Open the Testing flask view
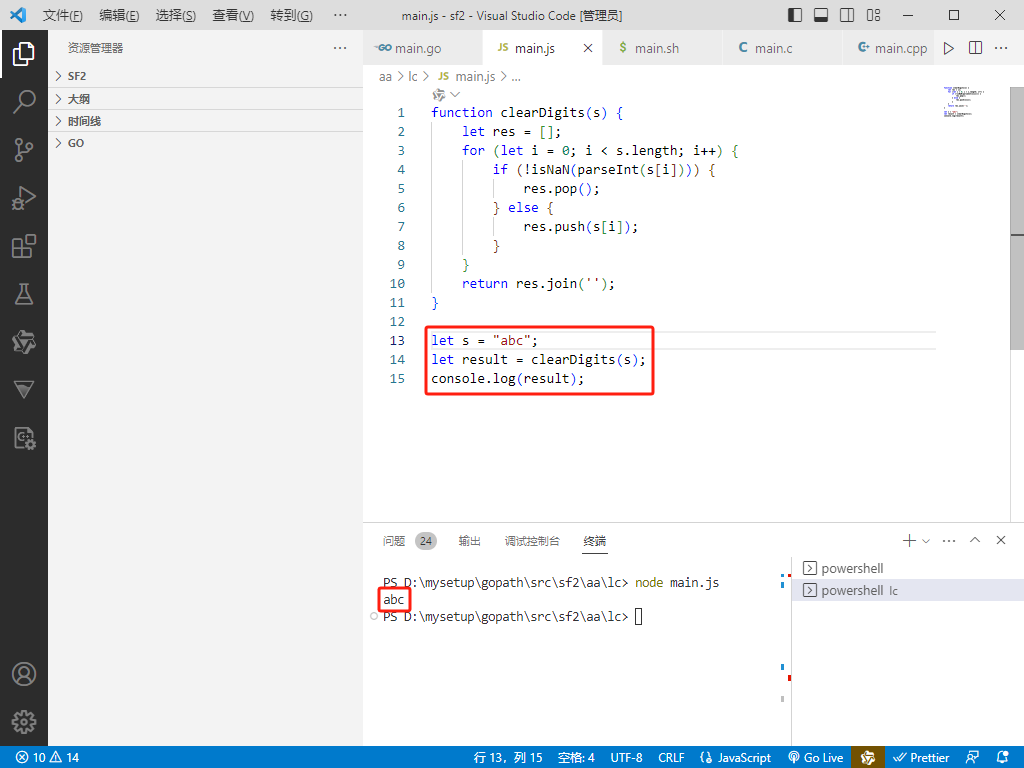Screen dimensions: 1024x768 coord(24,295)
